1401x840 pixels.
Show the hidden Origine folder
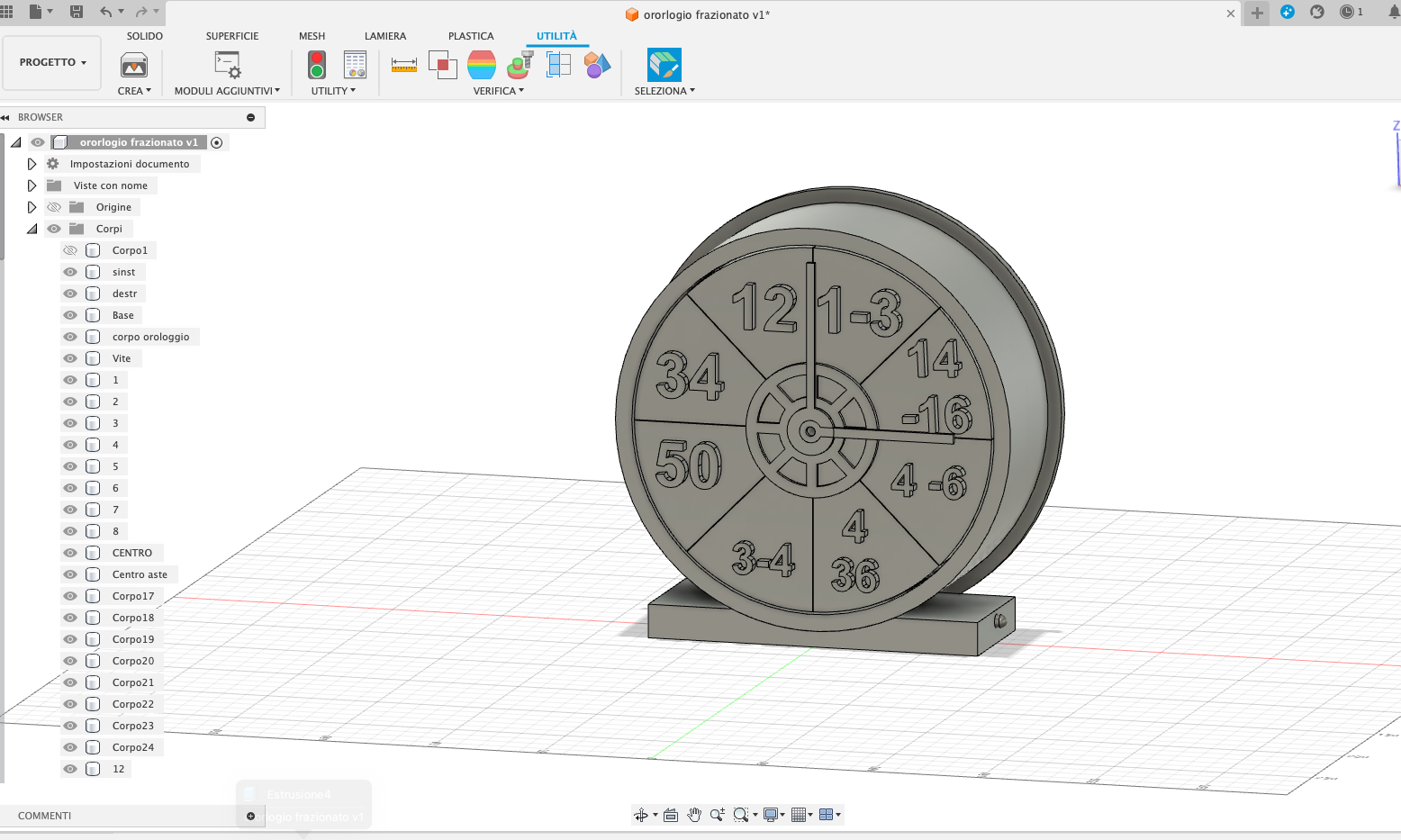point(54,207)
